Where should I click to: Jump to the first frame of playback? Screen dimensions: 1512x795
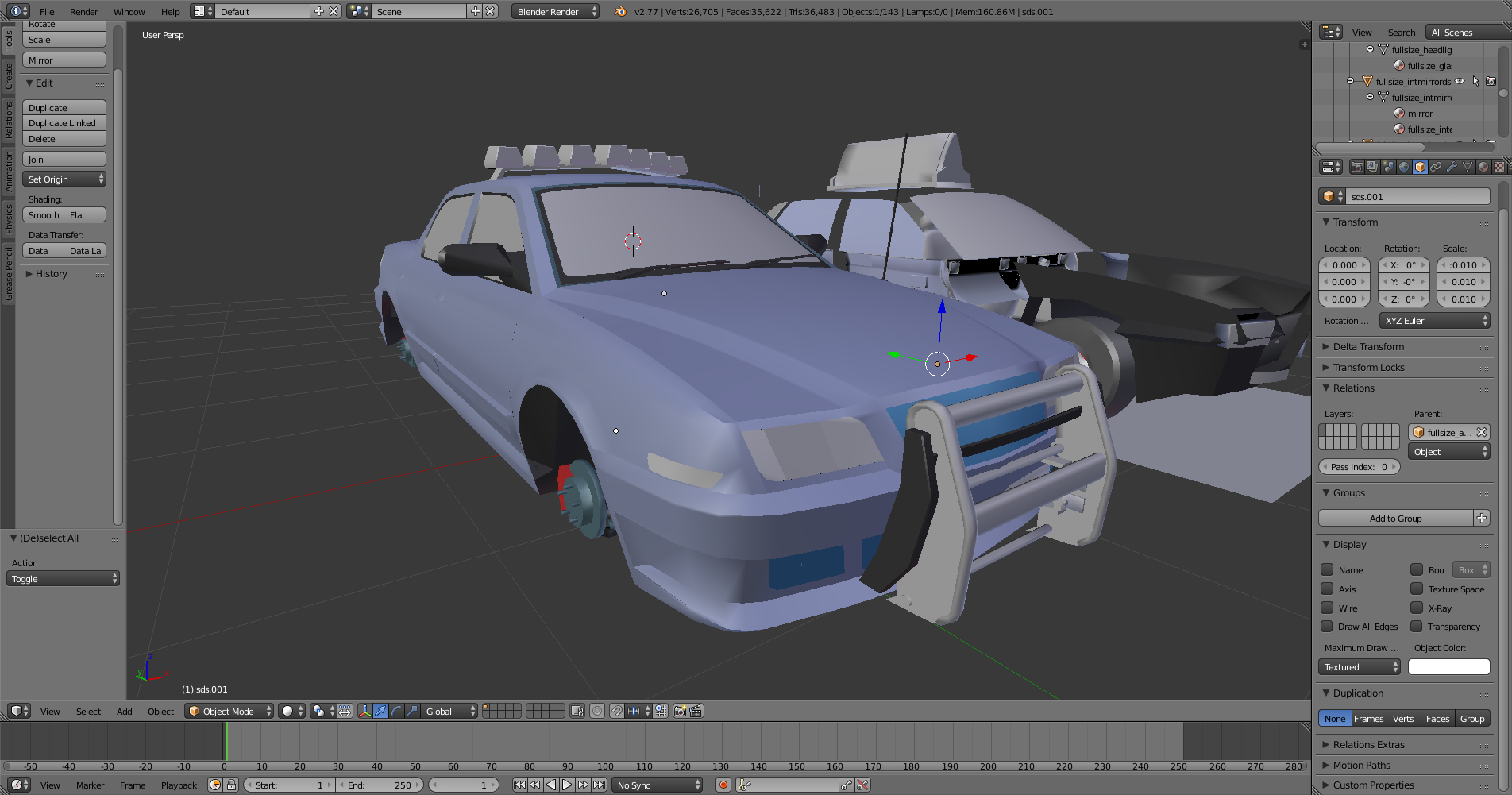519,785
